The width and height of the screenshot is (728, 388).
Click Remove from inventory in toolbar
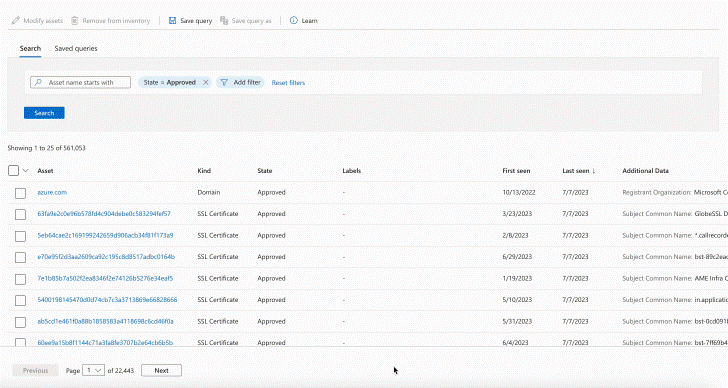pos(110,20)
